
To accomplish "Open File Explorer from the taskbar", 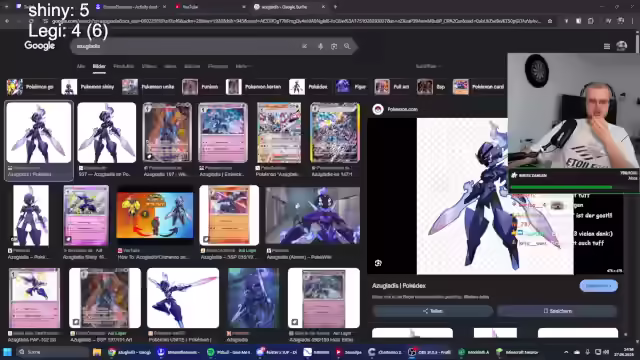I will (97, 352).
